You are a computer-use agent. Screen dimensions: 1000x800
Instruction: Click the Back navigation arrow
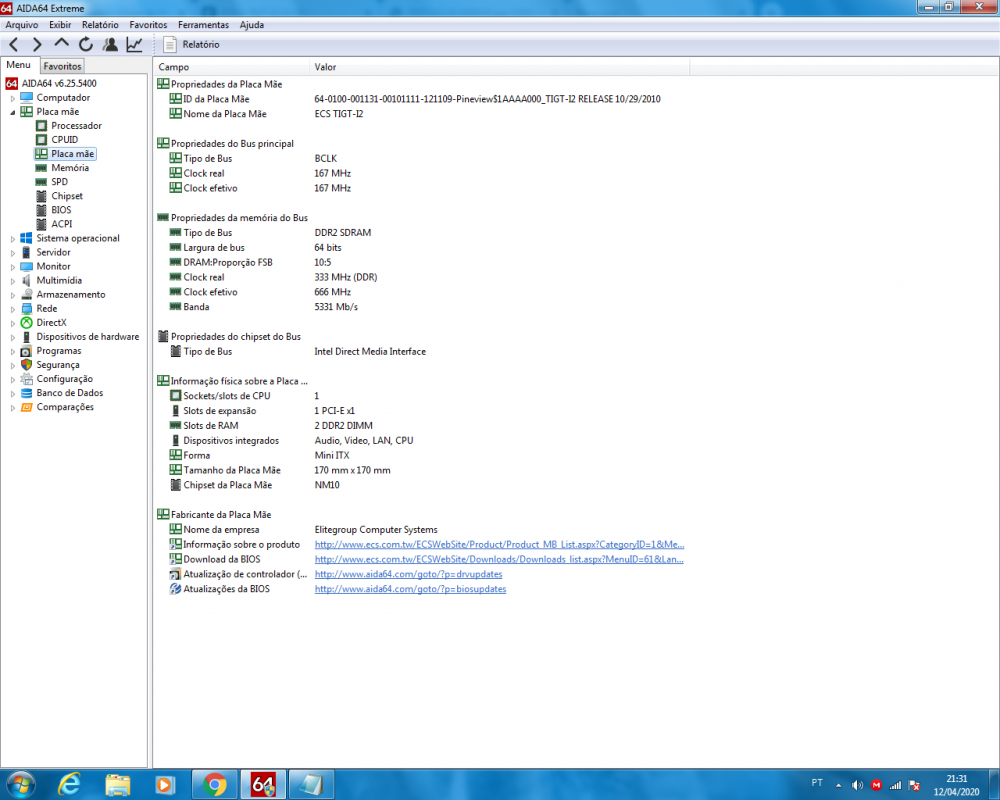(14, 44)
